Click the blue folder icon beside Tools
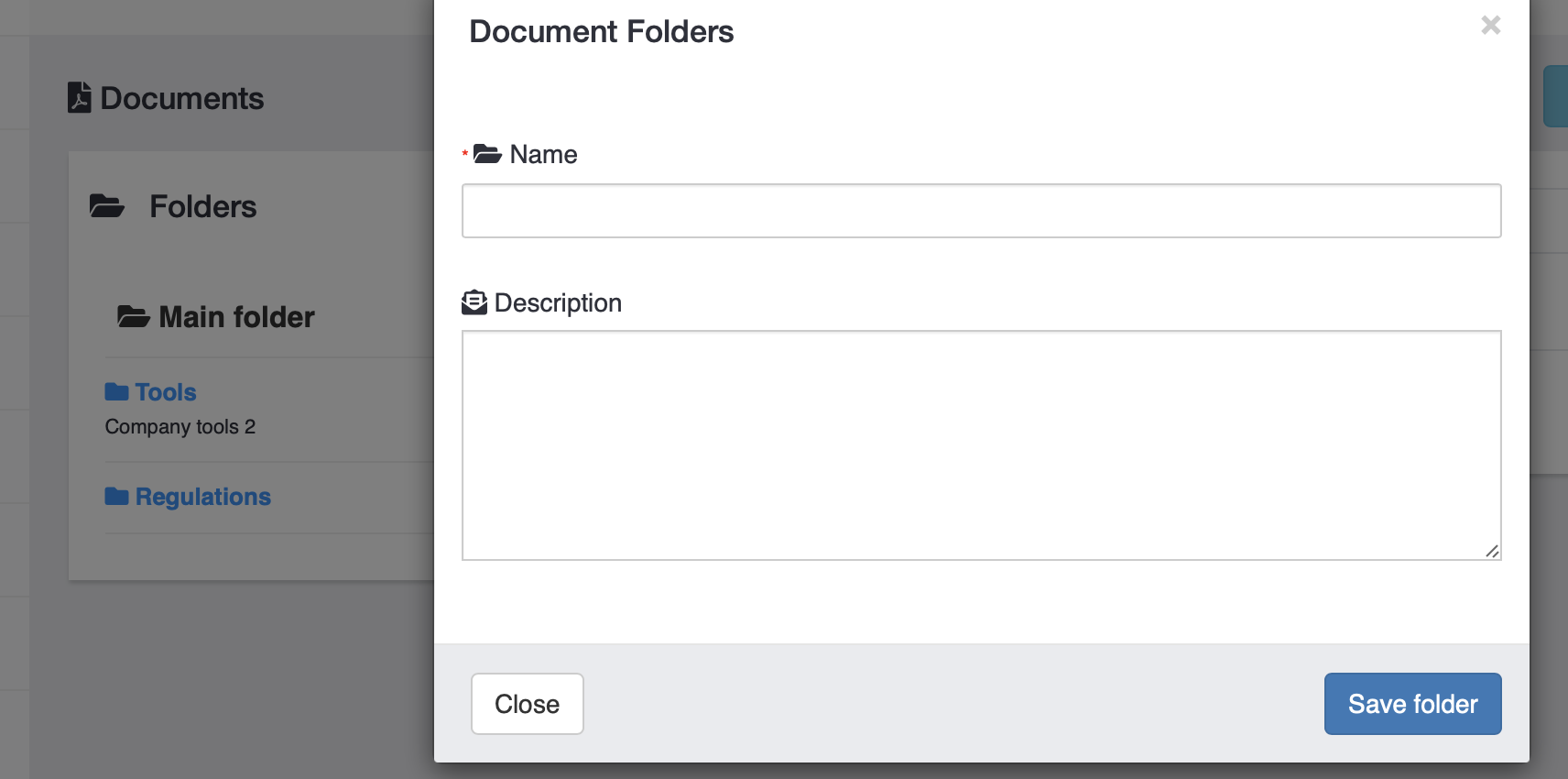The height and width of the screenshot is (779, 1568). pyautogui.click(x=116, y=392)
